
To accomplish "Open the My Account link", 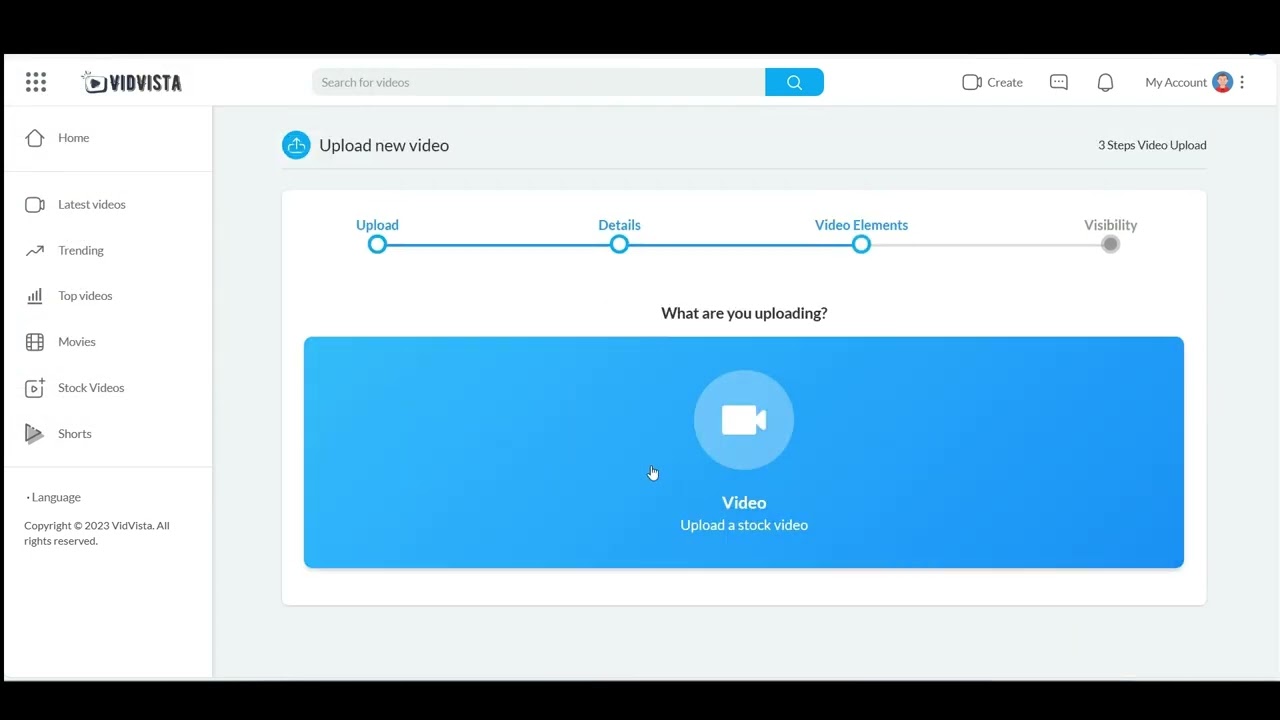I will [x=1176, y=82].
